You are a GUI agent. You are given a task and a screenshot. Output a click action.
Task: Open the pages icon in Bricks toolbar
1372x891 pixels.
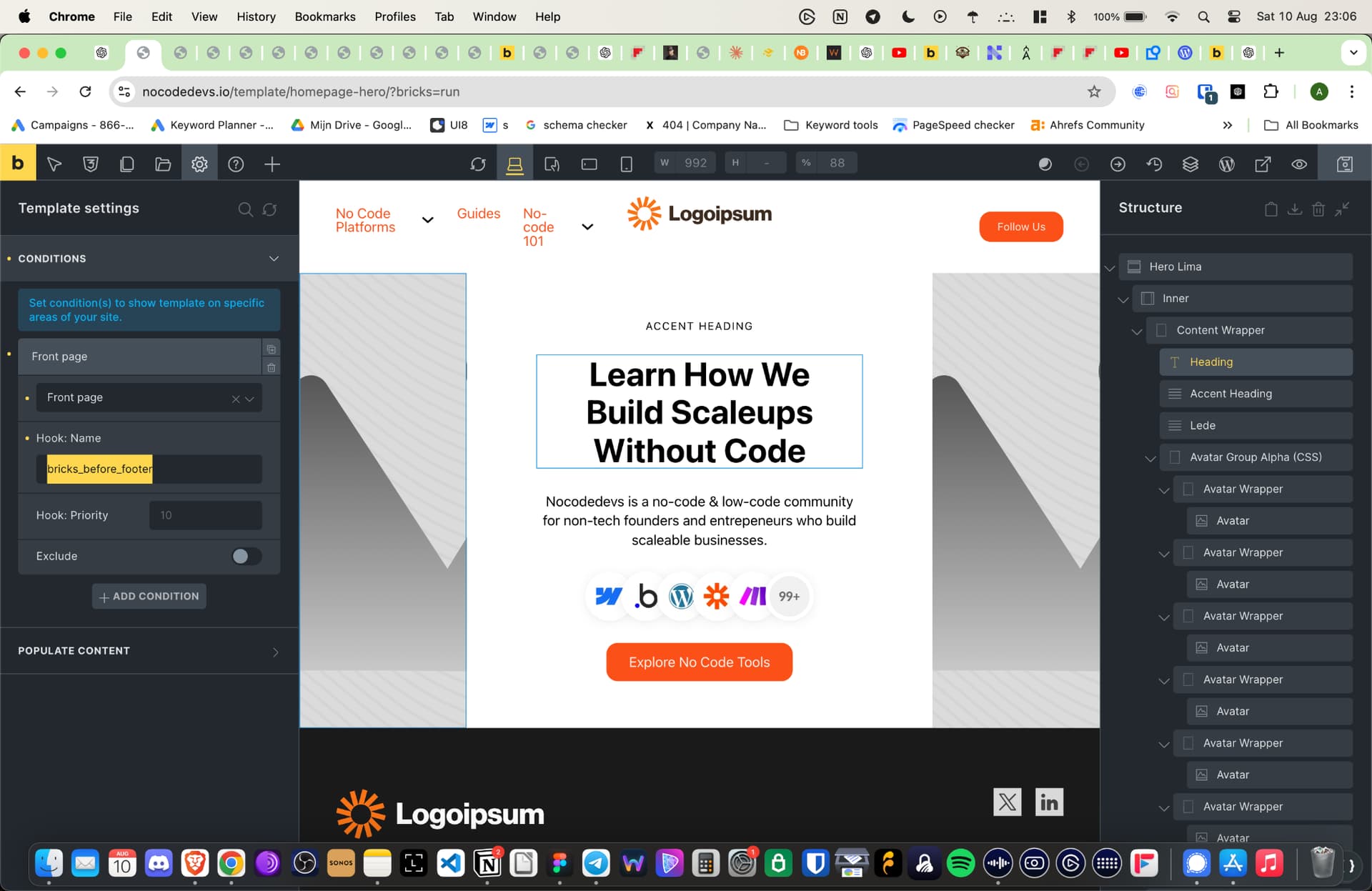(126, 164)
